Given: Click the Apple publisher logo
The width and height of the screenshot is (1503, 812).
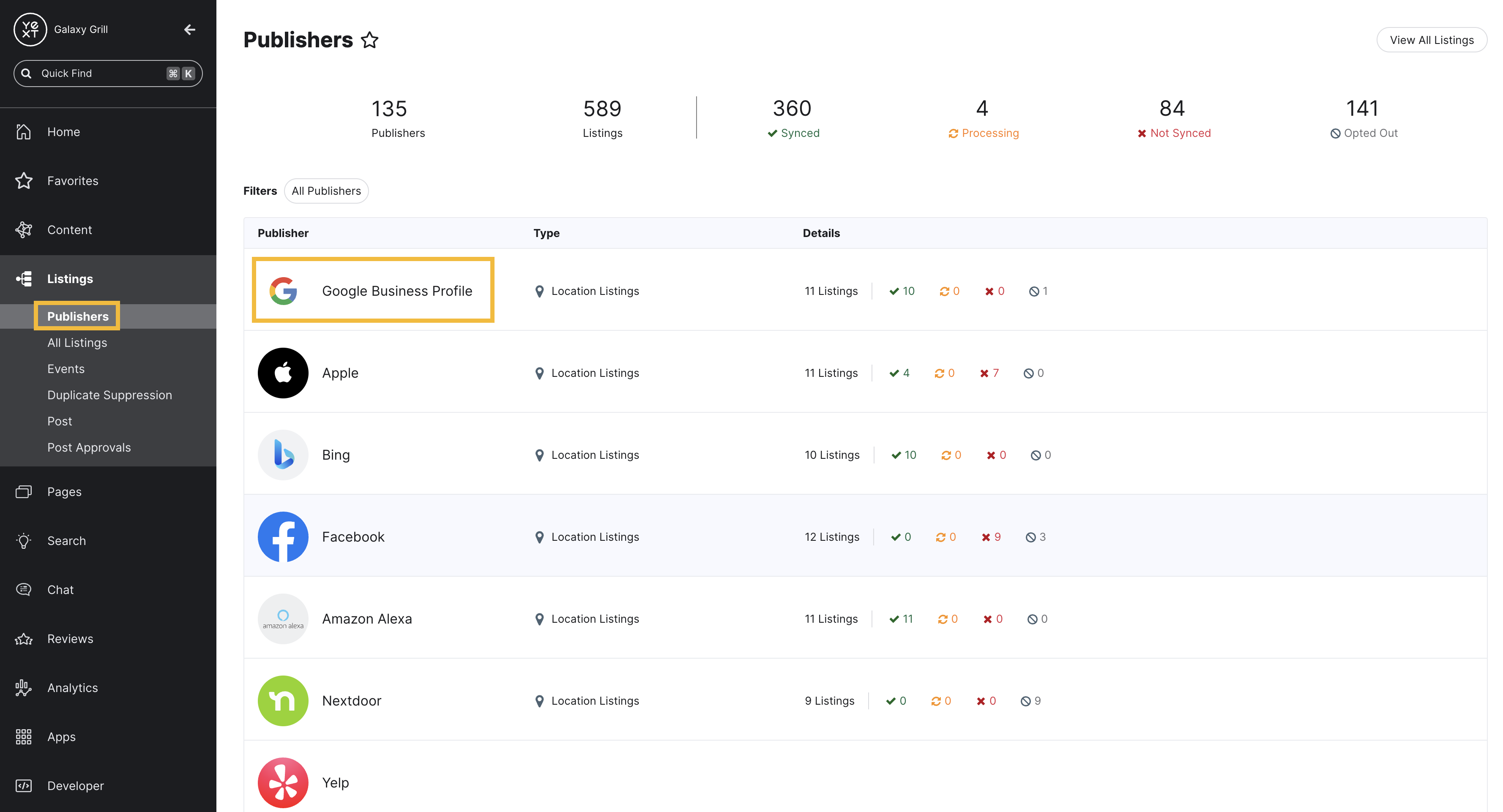Looking at the screenshot, I should pyautogui.click(x=283, y=373).
